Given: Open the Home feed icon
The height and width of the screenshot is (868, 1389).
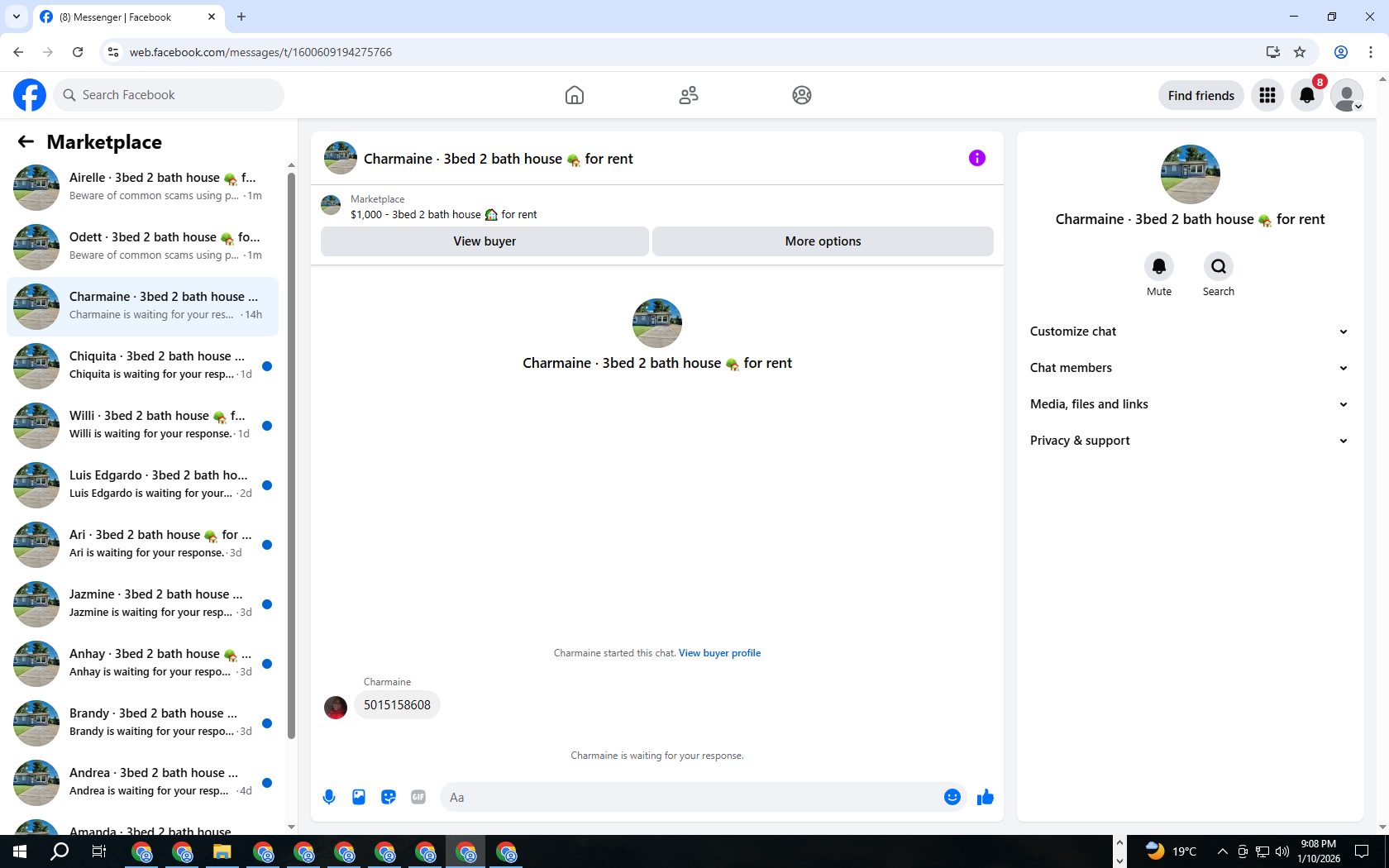Looking at the screenshot, I should (x=575, y=95).
